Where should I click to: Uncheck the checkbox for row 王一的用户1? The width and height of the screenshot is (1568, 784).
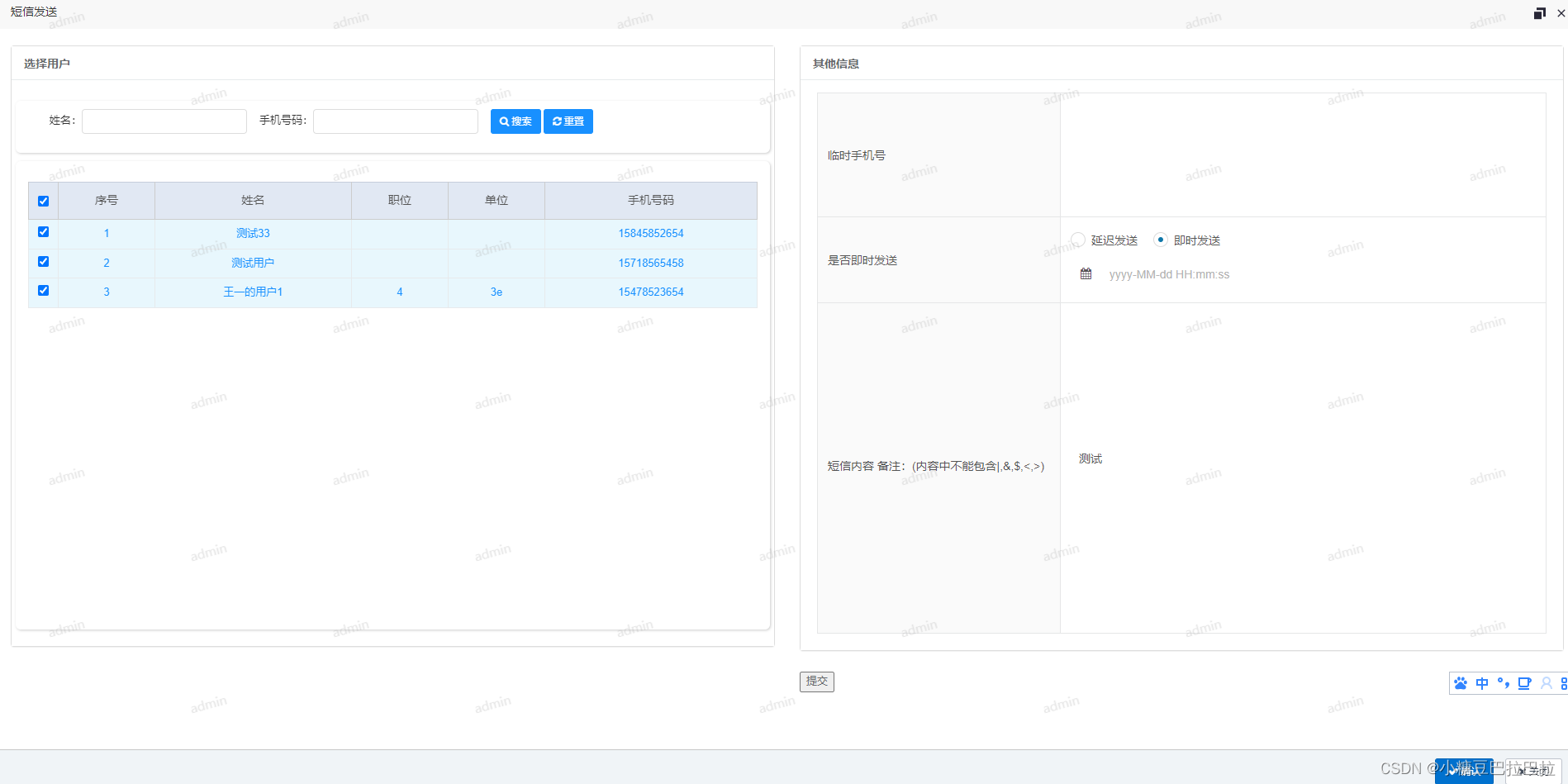(x=44, y=291)
